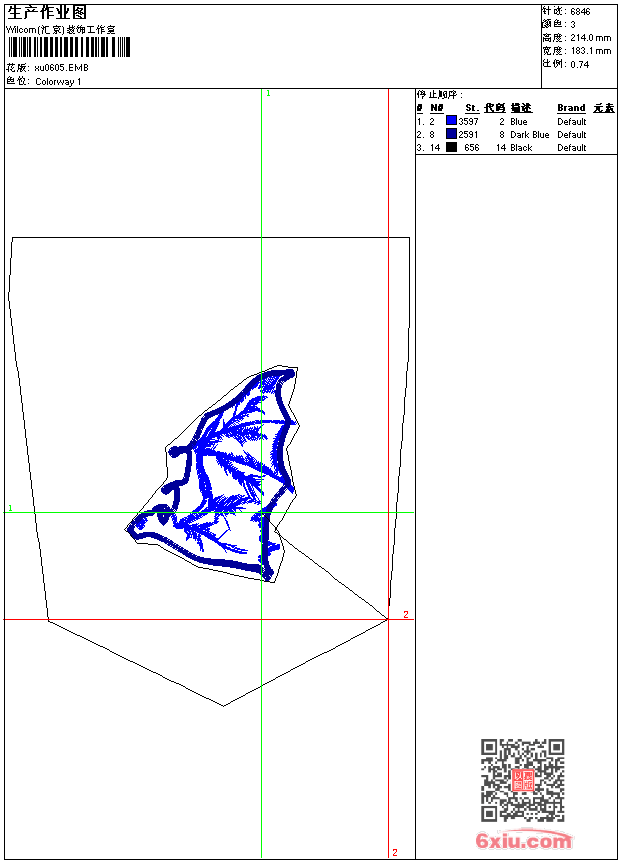Image resolution: width=620 pixels, height=860 pixels.
Task: Click the green marker 1 at the left edge
Action: 10,508
